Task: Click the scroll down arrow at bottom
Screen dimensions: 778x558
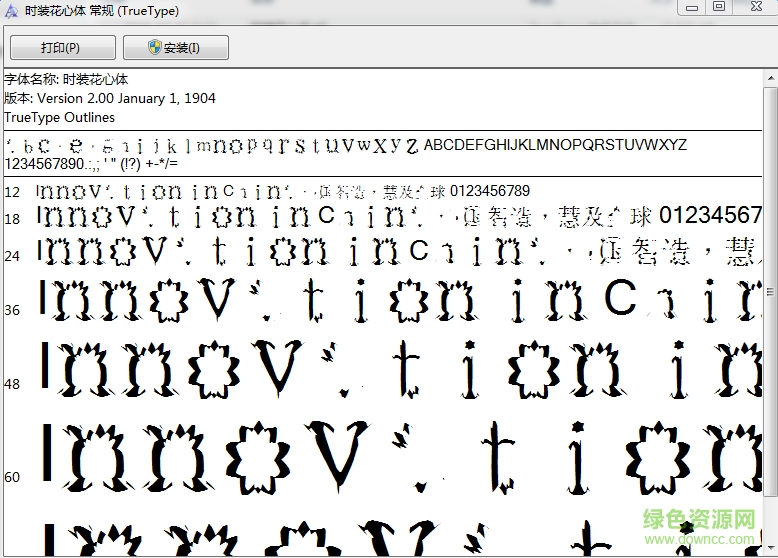Action: pyautogui.click(x=771, y=548)
